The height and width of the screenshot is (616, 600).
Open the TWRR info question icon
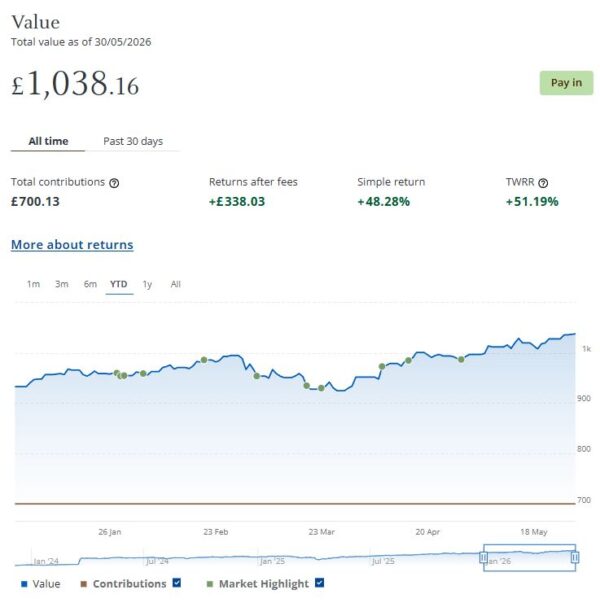tap(543, 183)
